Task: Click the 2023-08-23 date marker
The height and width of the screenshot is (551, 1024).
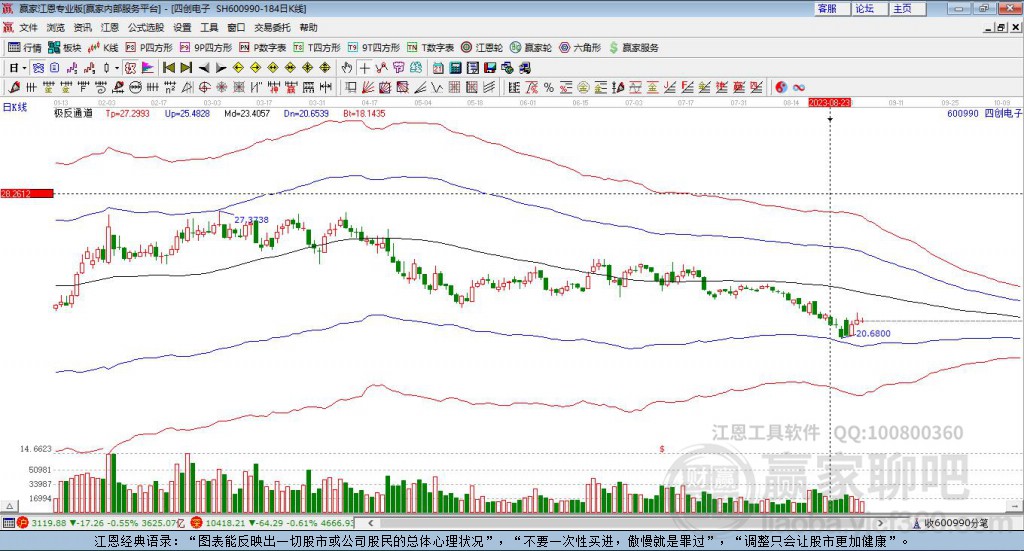Action: (829, 102)
